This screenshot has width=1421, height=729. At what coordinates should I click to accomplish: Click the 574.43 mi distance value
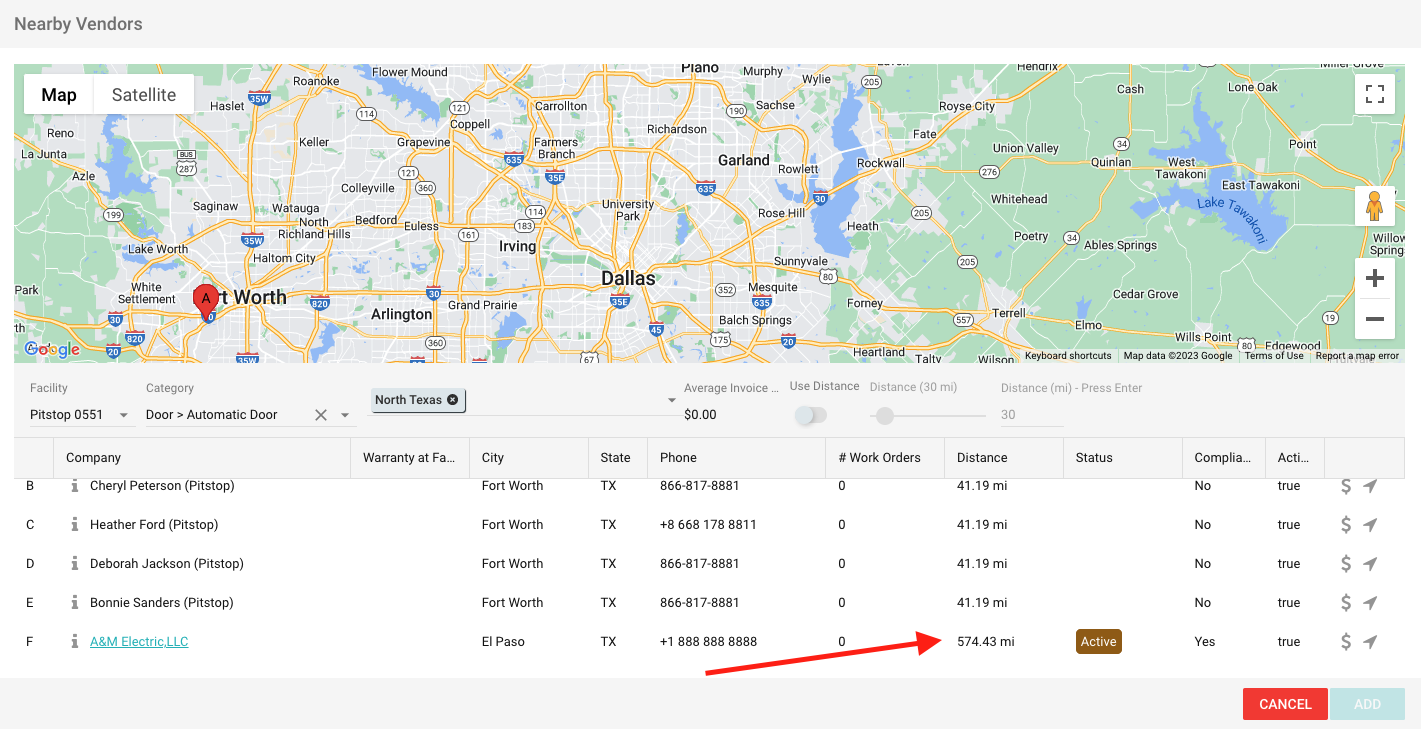click(x=985, y=641)
